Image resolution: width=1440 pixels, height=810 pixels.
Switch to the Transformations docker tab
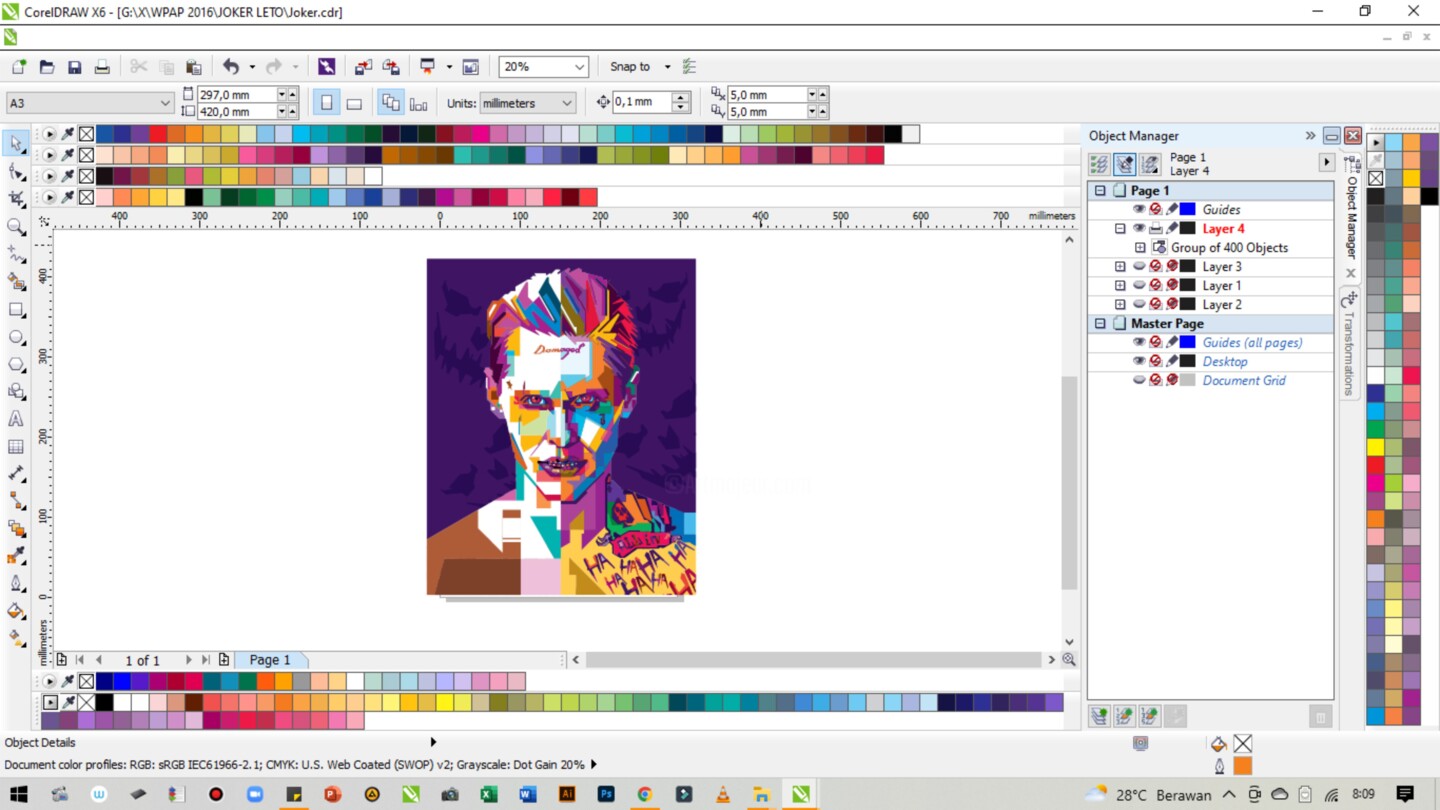(x=1349, y=345)
